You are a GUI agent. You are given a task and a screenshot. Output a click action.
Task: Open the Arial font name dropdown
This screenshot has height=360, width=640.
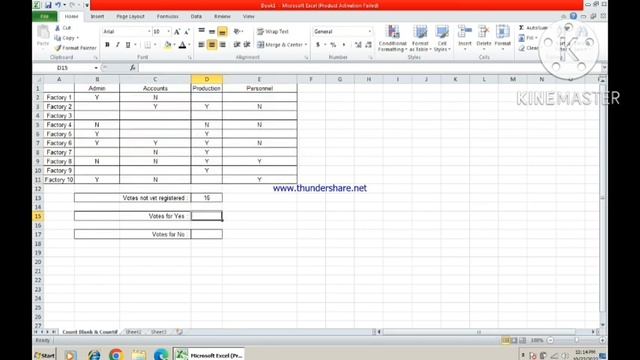click(x=149, y=31)
